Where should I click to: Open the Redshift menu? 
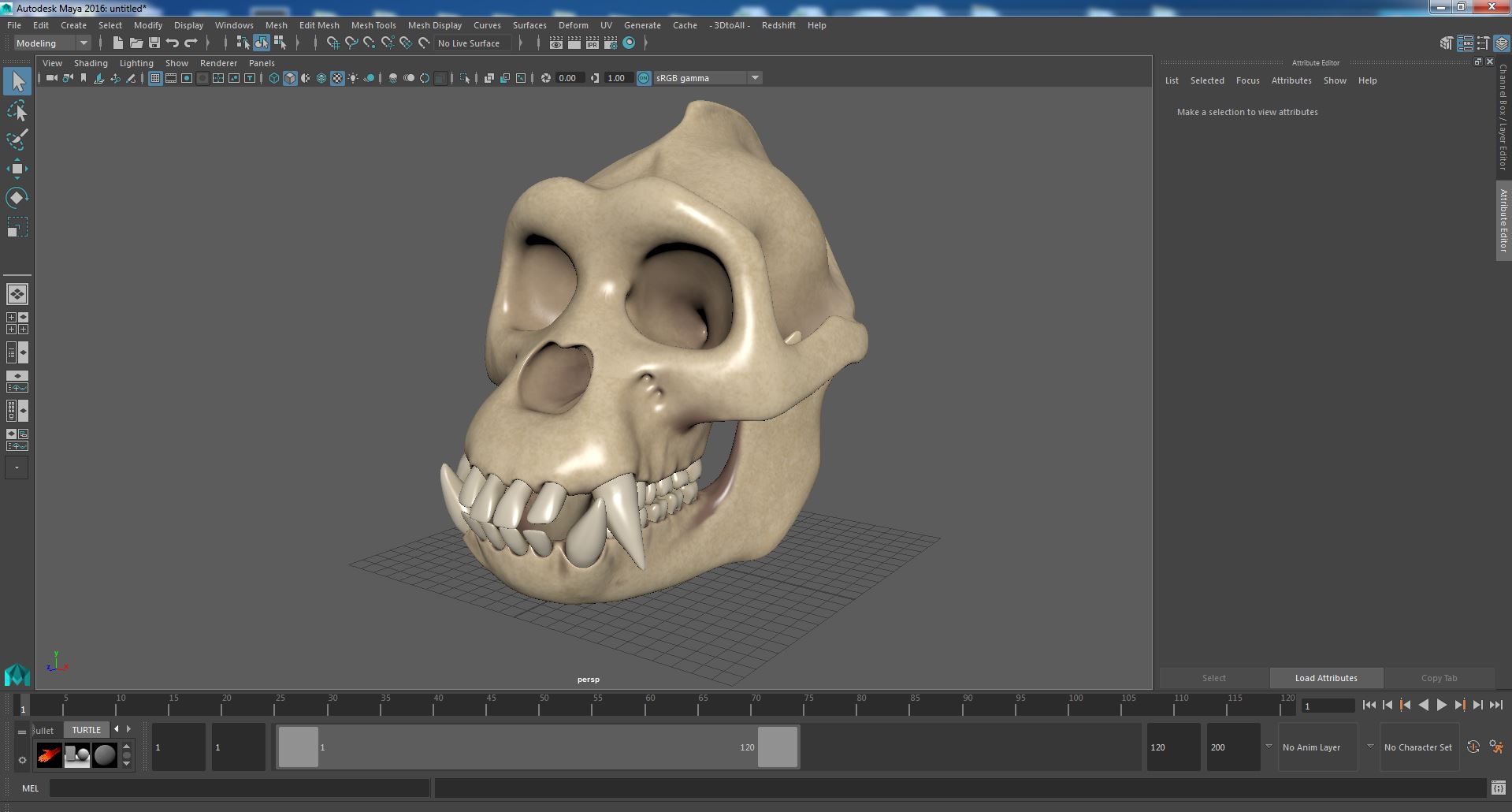778,25
